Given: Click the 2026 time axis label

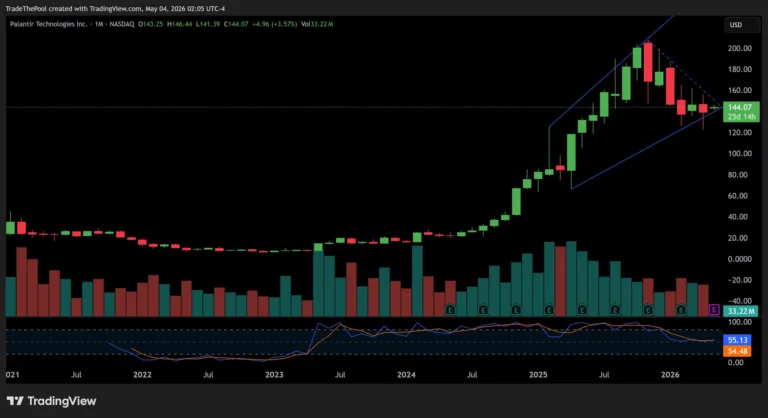Looking at the screenshot, I should [670, 375].
